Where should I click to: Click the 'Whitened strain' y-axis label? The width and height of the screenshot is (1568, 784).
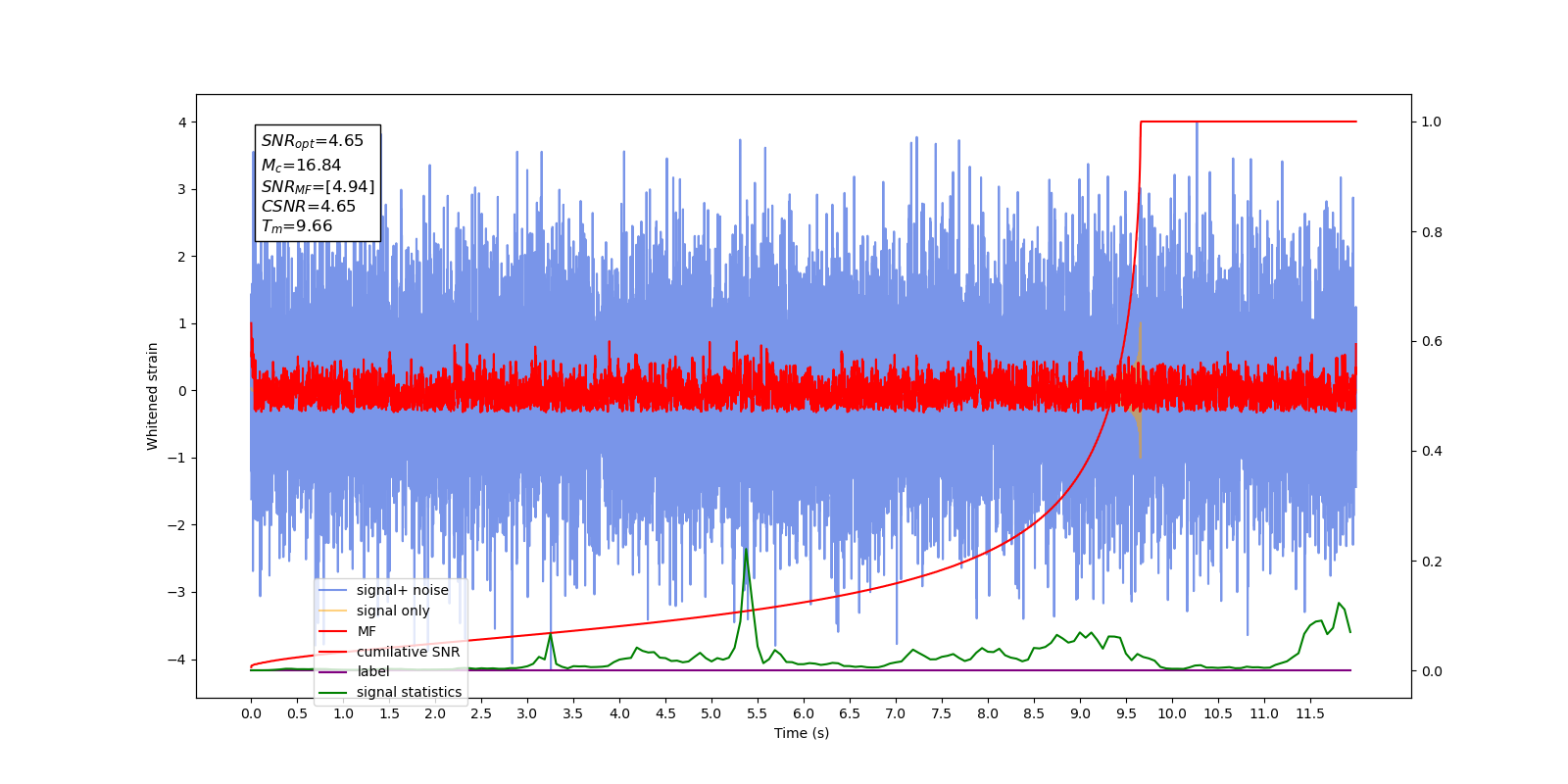(x=152, y=396)
